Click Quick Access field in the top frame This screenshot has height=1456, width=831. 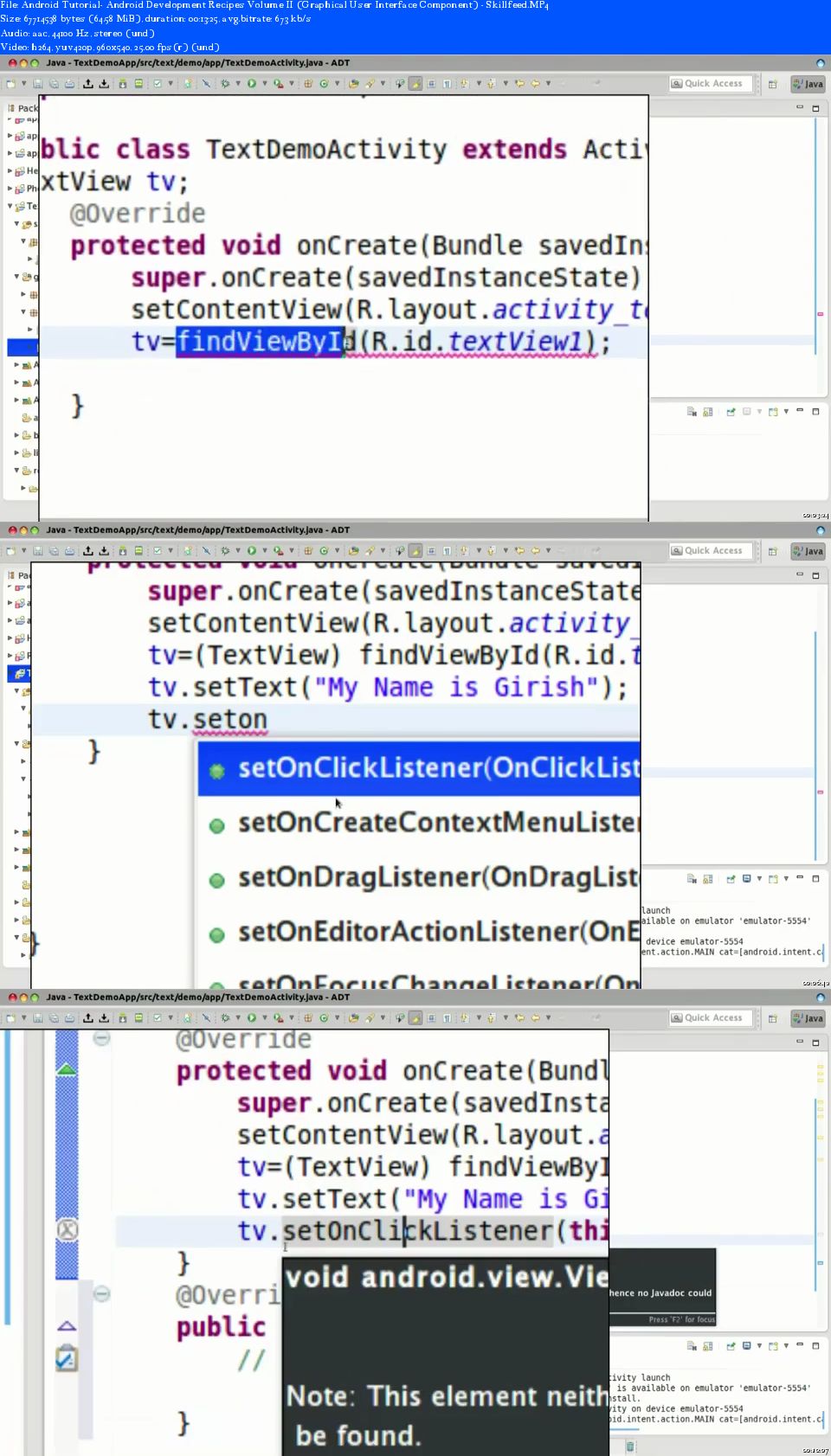(712, 84)
